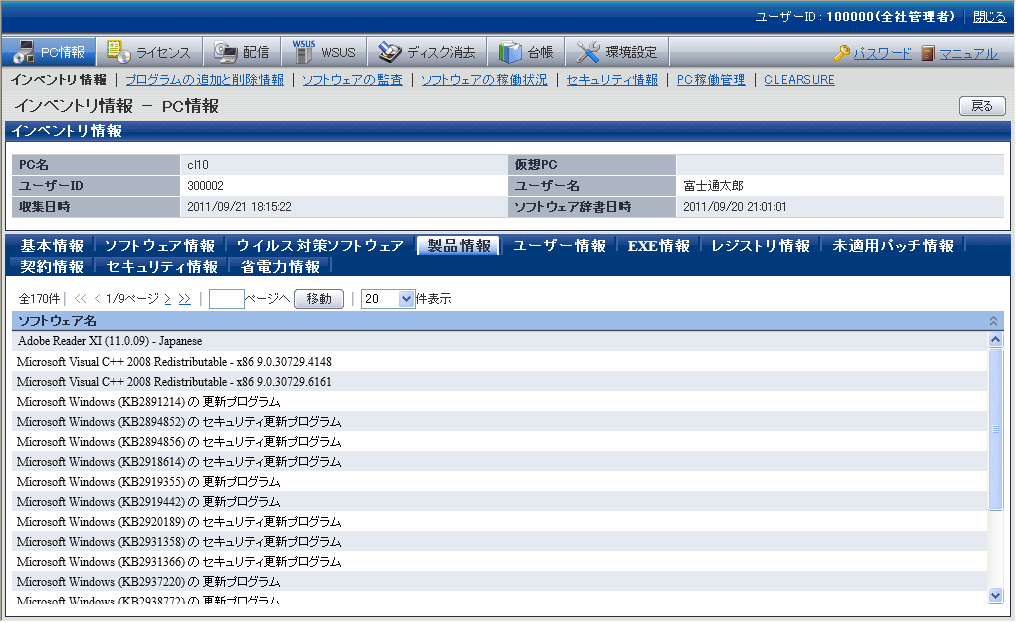Go to next page using single arrow
The width and height of the screenshot is (1016, 622).
pos(168,299)
